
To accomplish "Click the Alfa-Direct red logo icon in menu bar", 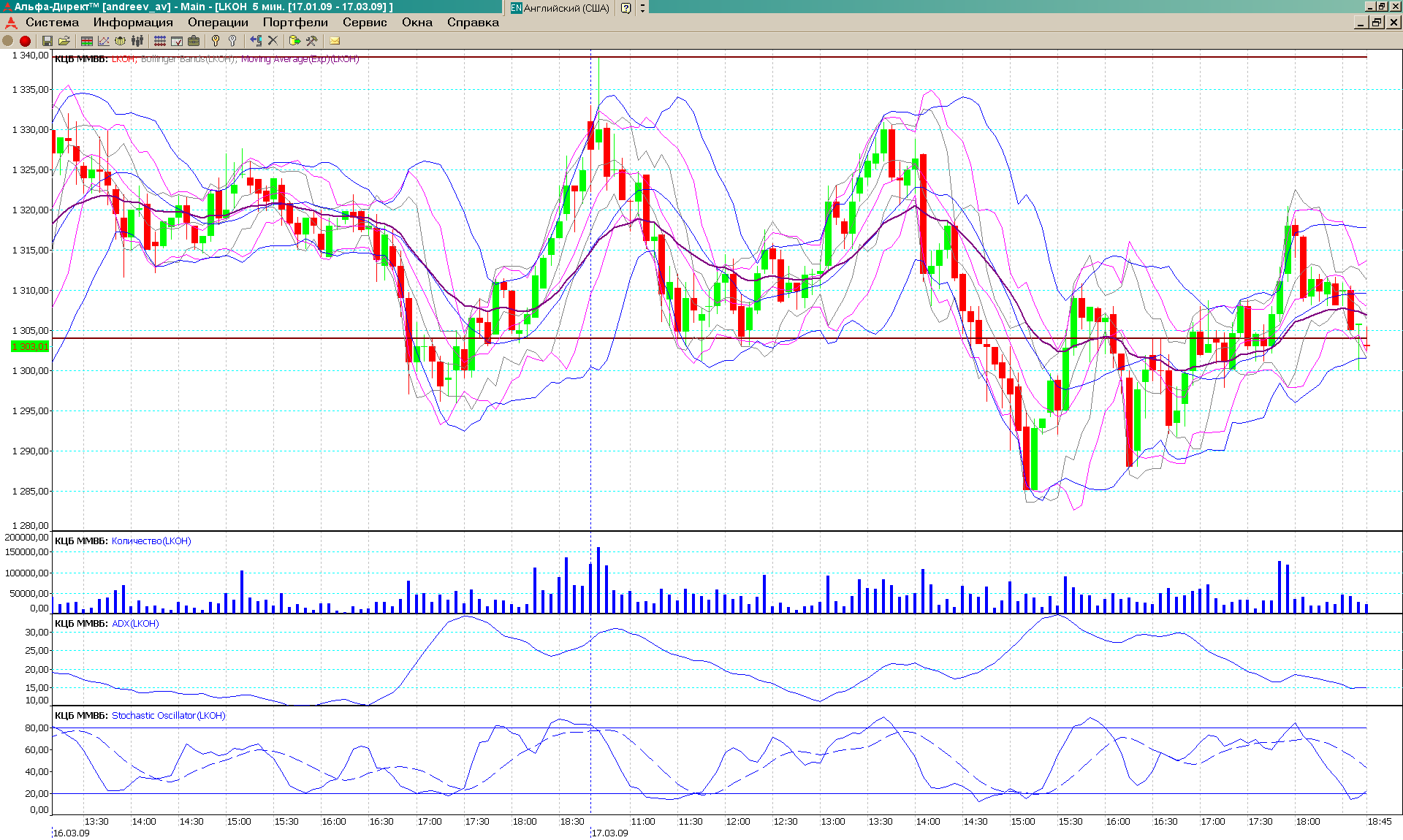I will click(11, 23).
